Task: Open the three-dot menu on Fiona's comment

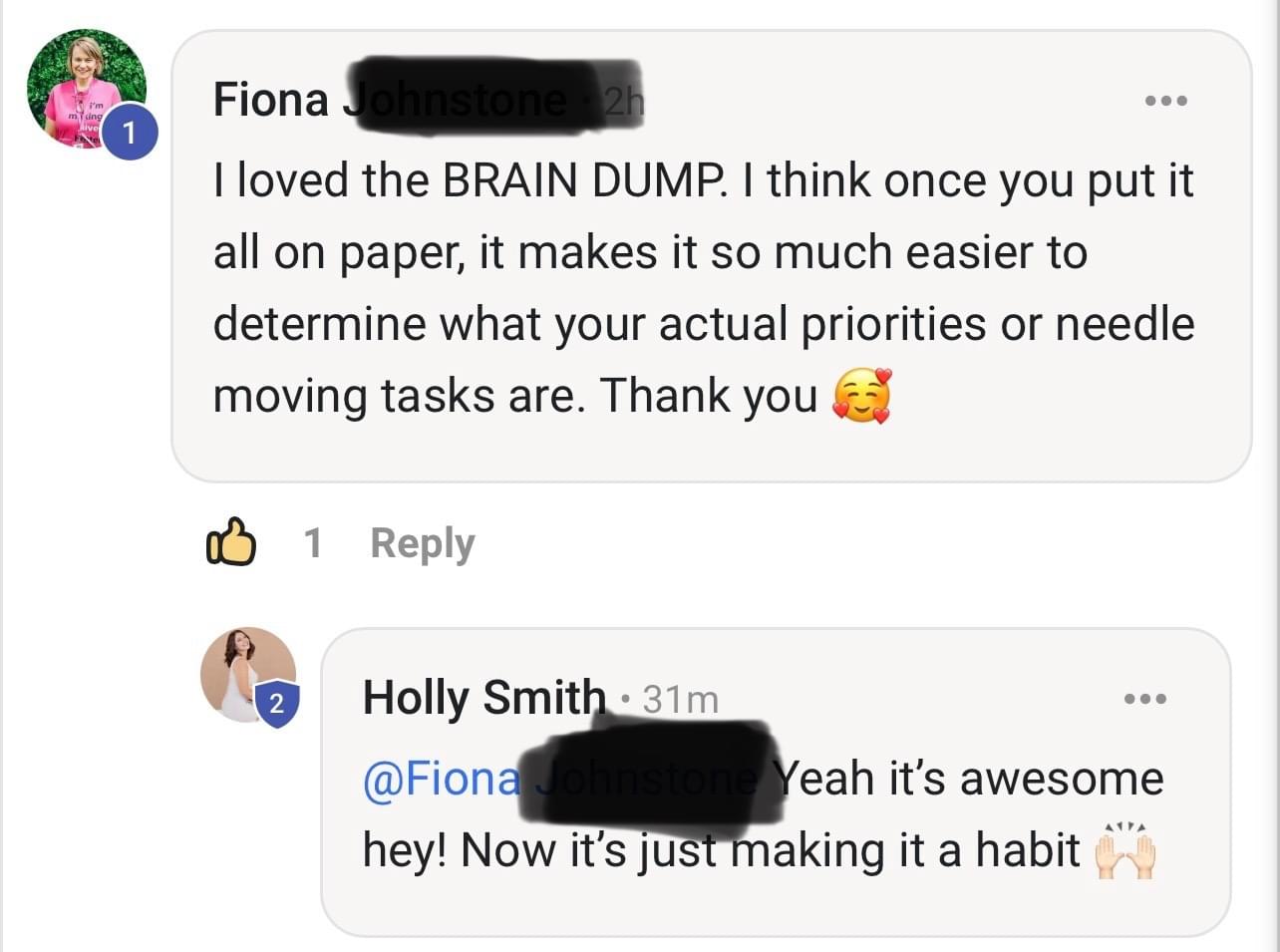Action: [1165, 101]
